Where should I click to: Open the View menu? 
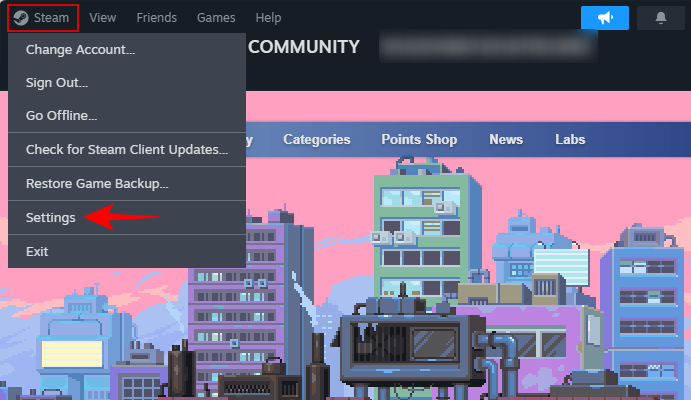coord(103,18)
